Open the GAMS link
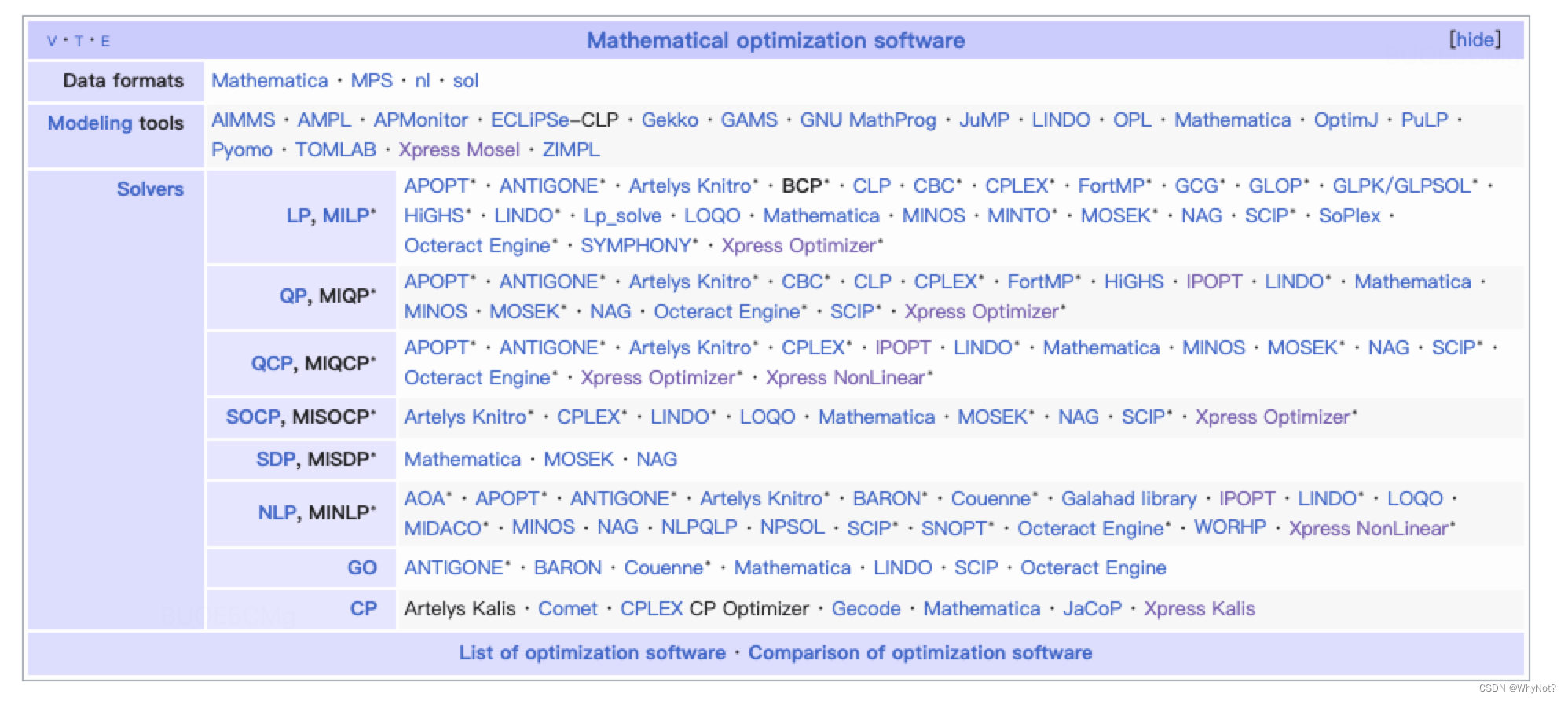Viewport: 1568px width, 701px height. coord(749,120)
